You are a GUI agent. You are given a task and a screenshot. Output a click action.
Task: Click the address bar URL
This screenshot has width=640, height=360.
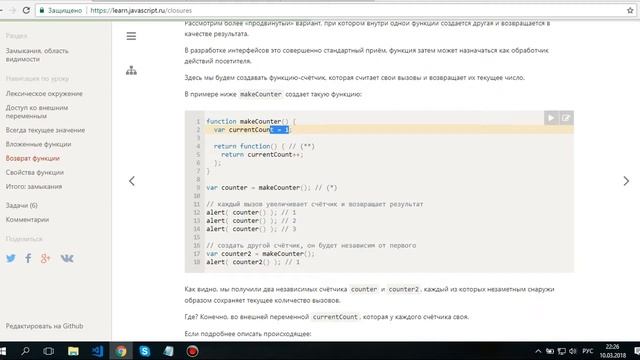click(x=141, y=11)
